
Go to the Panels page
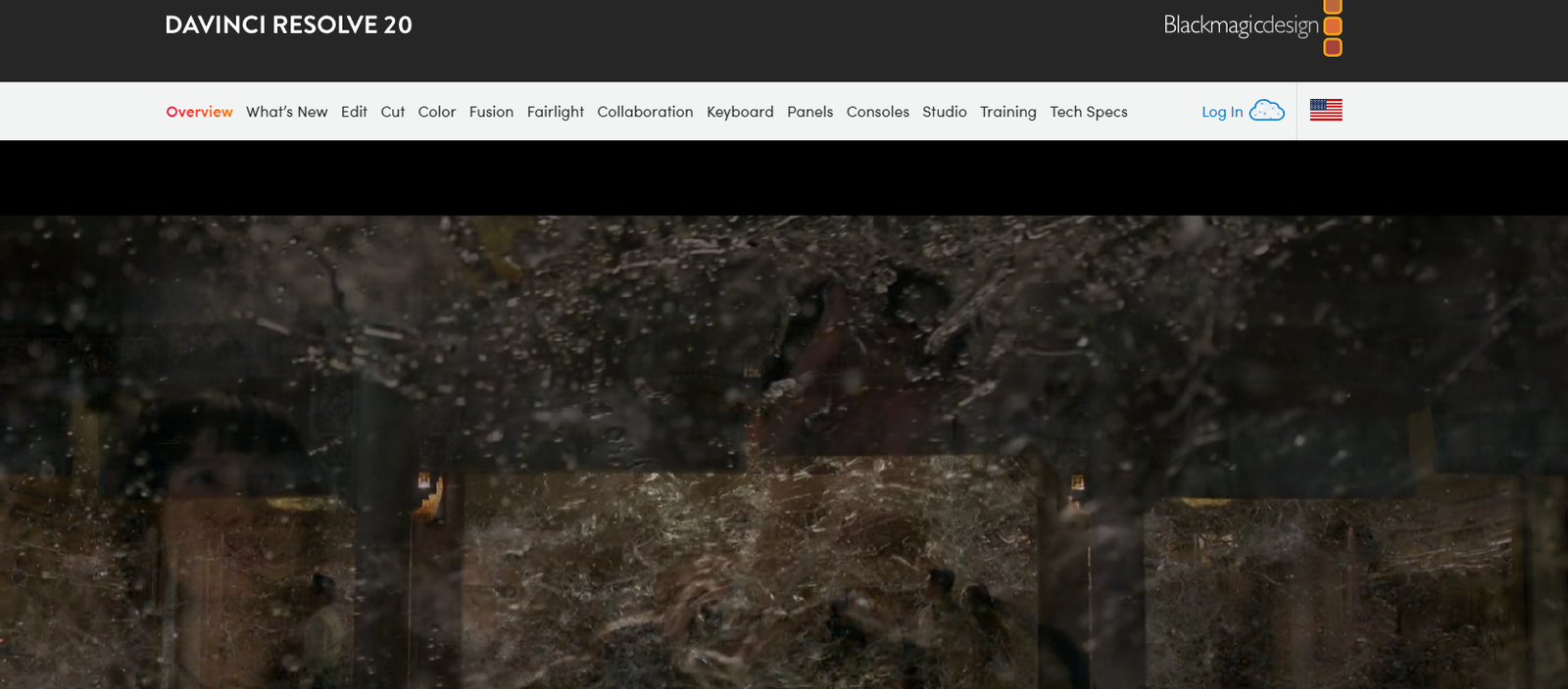[809, 112]
